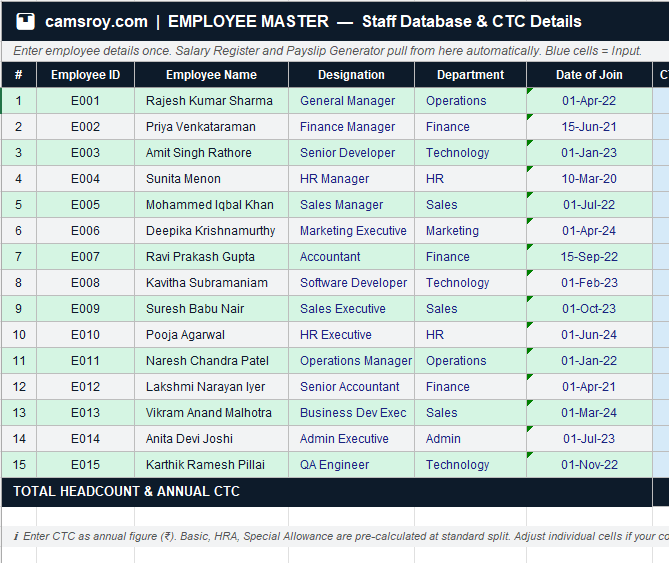669x563 pixels.
Task: Select join date 01-Apr-21
Action: [x=589, y=387]
